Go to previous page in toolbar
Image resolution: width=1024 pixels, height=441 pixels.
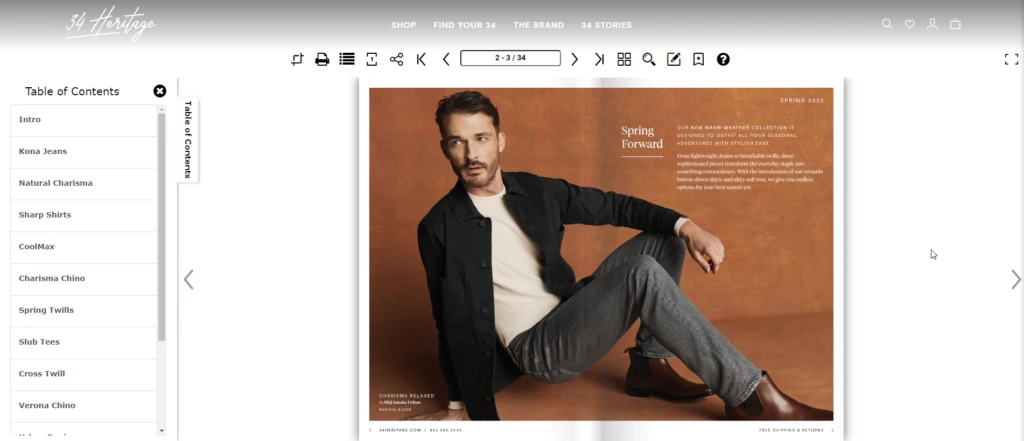coord(446,59)
